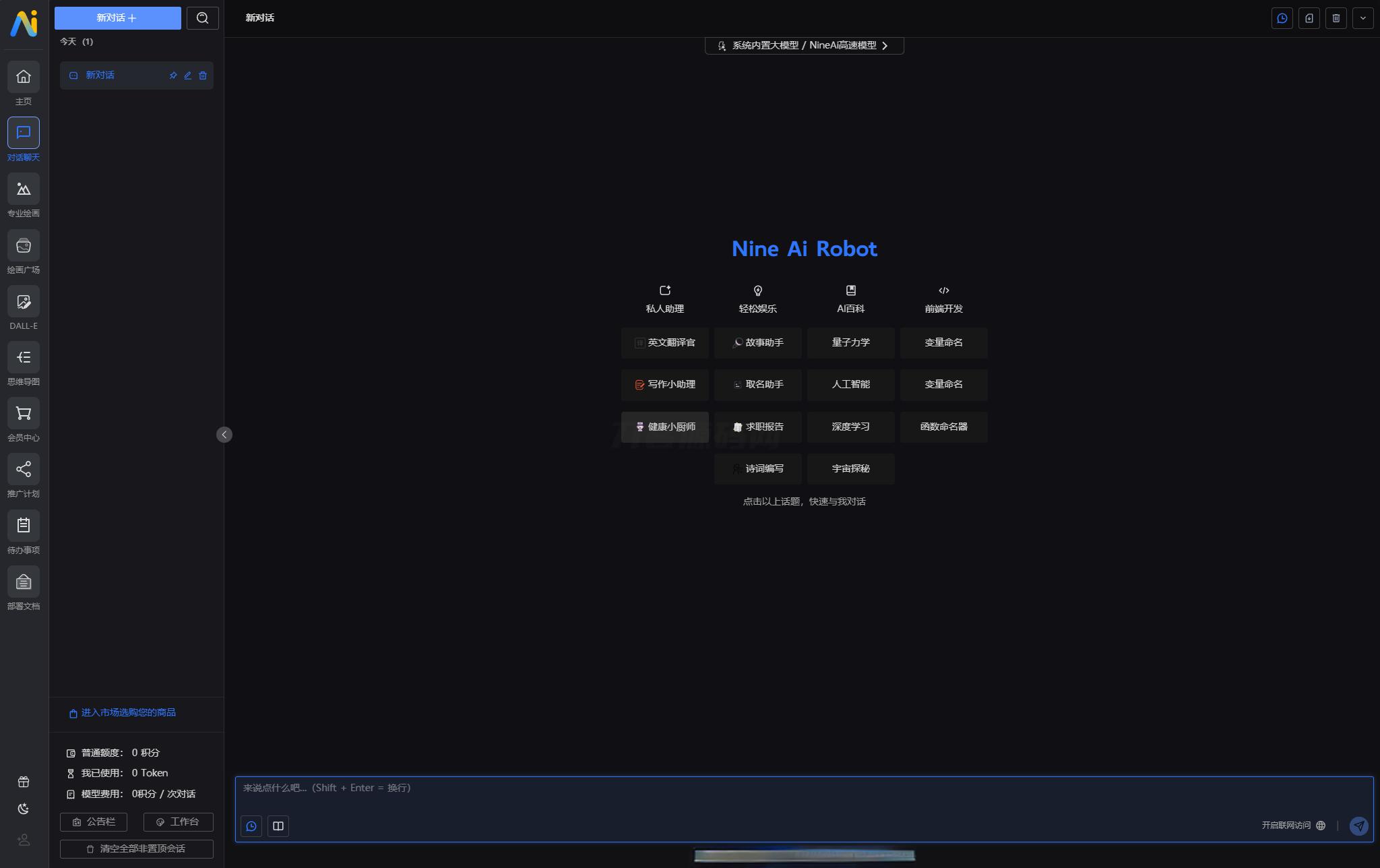Click the user account icon at sidebar bottom
This screenshot has height=868, width=1380.
pos(24,840)
